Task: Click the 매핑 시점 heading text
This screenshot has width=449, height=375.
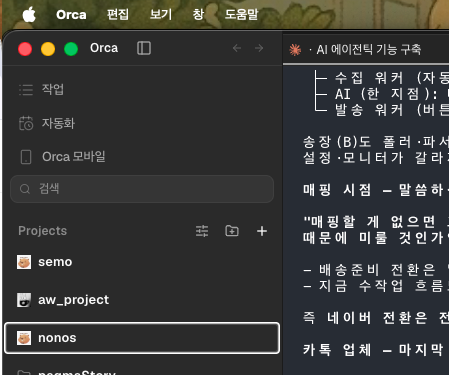Action: 337,190
